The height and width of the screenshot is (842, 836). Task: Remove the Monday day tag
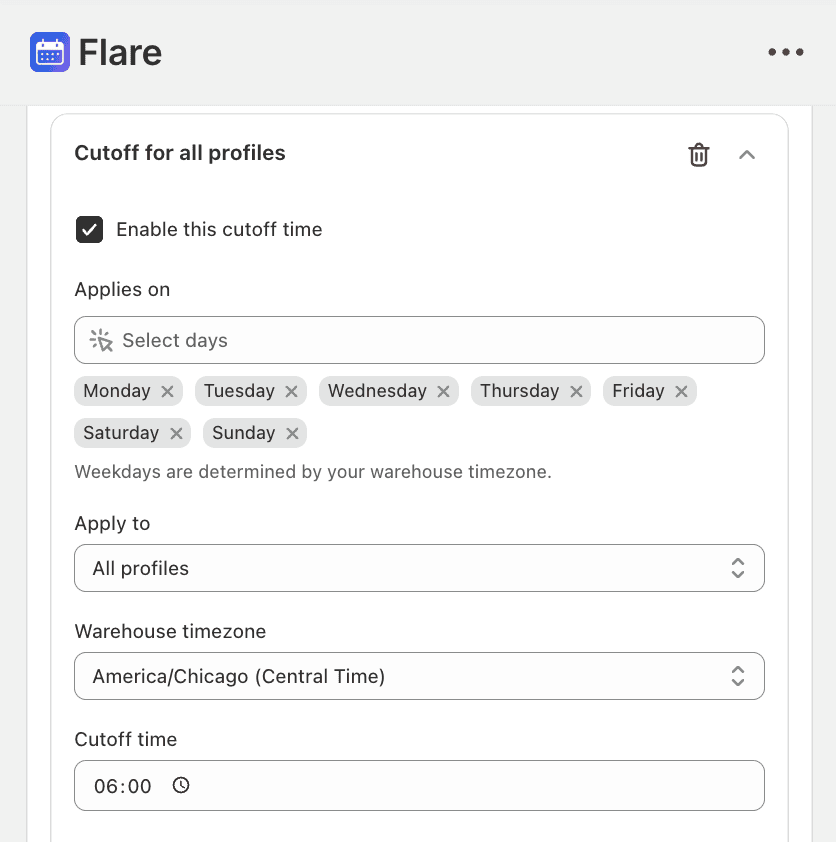pyautogui.click(x=167, y=391)
